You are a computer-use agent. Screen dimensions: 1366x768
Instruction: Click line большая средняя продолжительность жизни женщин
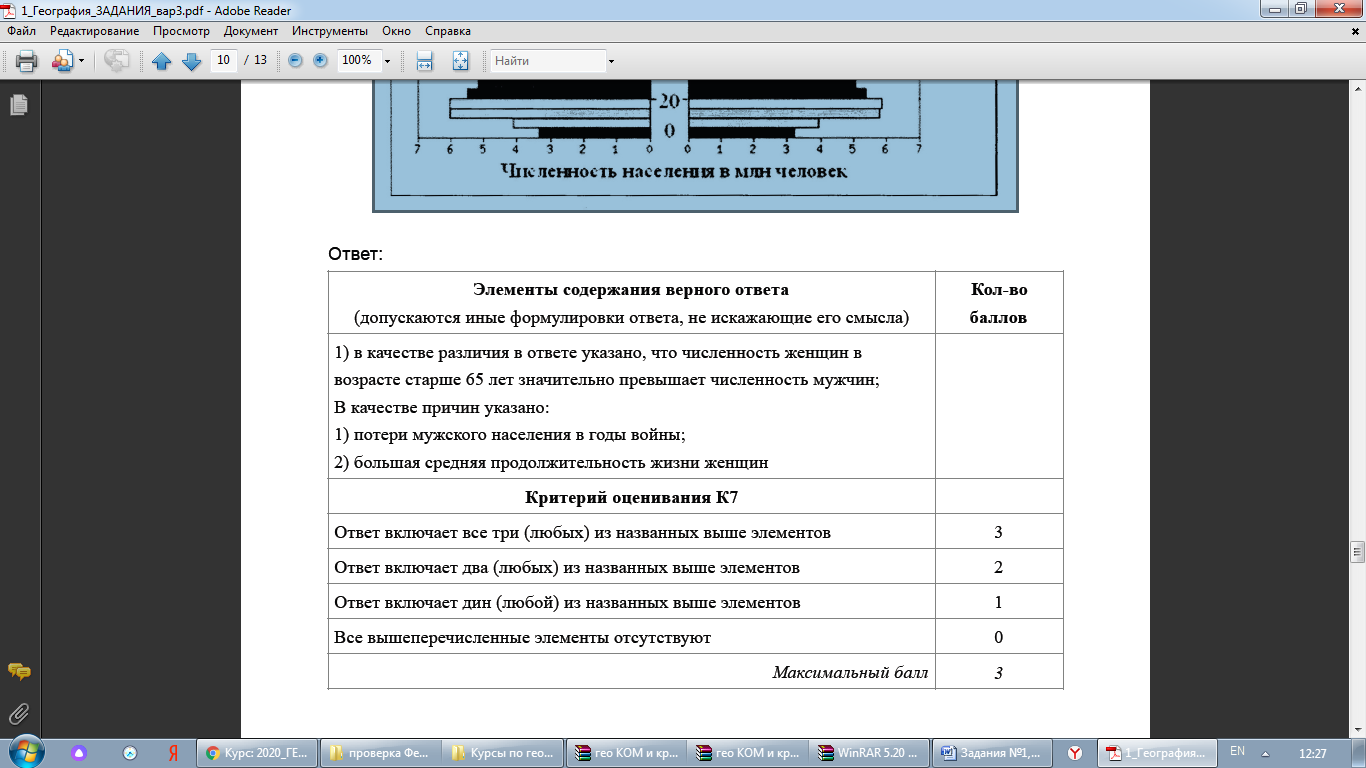(x=551, y=463)
